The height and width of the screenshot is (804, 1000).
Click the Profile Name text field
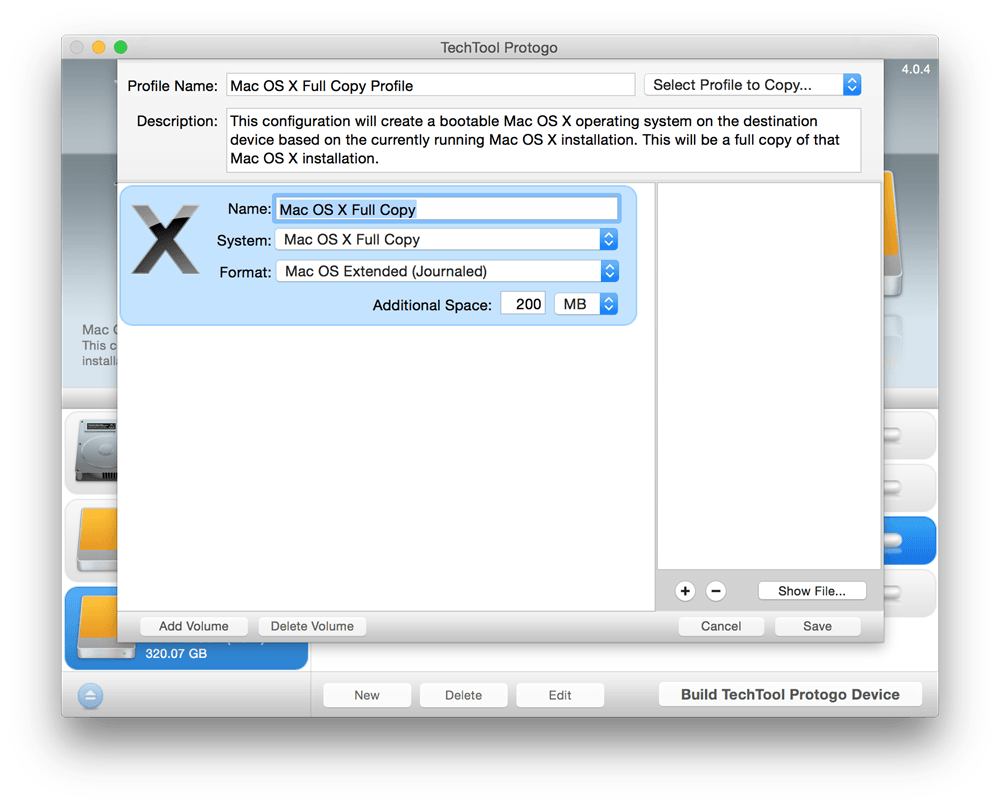[430, 85]
